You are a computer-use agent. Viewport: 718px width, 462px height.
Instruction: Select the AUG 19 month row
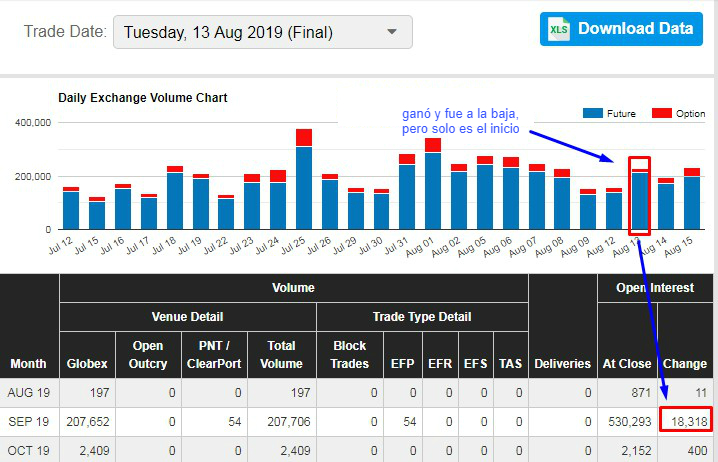click(29, 393)
